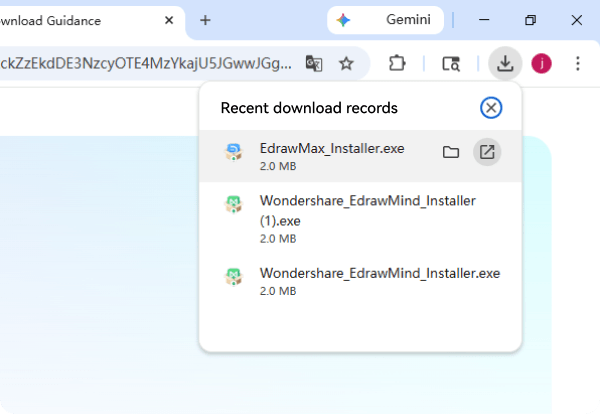Image resolution: width=600 pixels, height=414 pixels.
Task: Open EdrawMax_Installer.exe with the open icon
Action: 487,152
